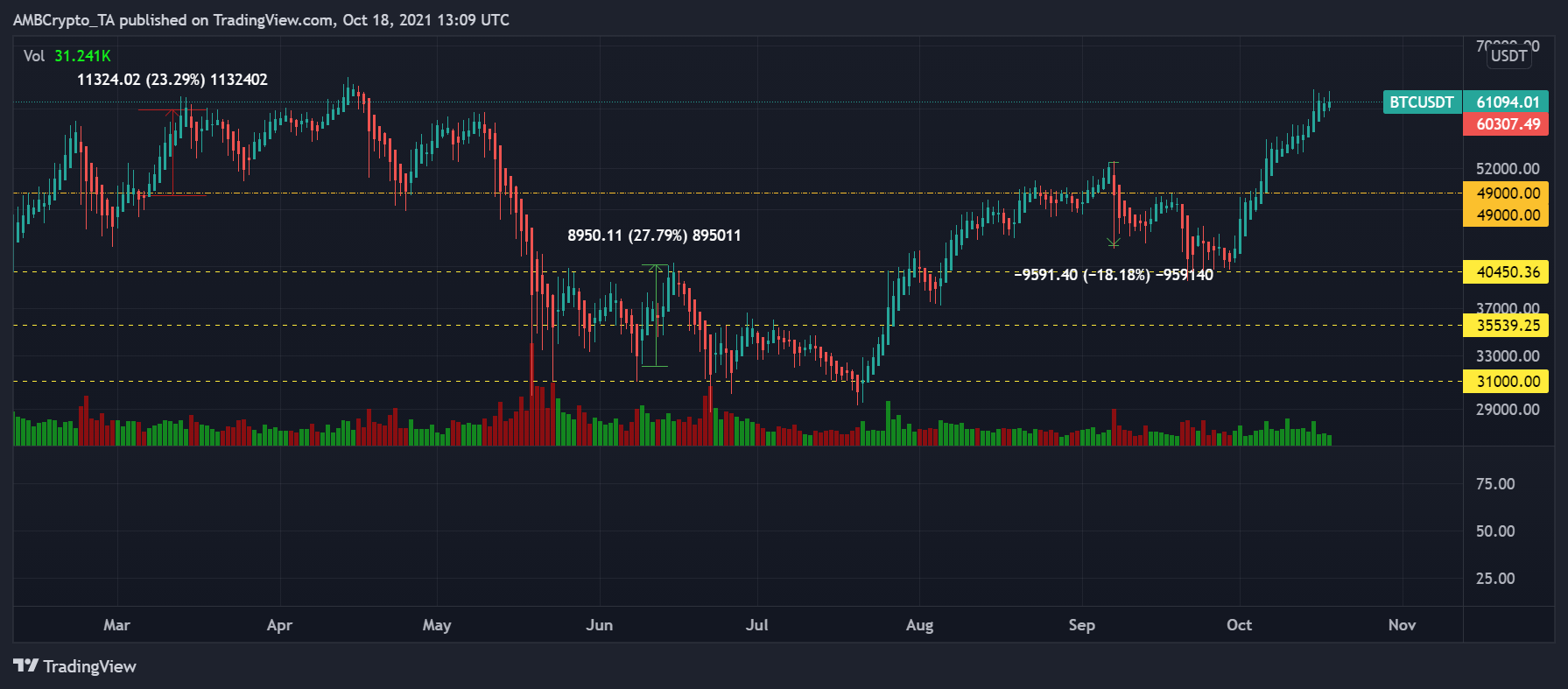
Task: Select the 11324.02 (23.29%) measurement text
Action: pyautogui.click(x=172, y=80)
